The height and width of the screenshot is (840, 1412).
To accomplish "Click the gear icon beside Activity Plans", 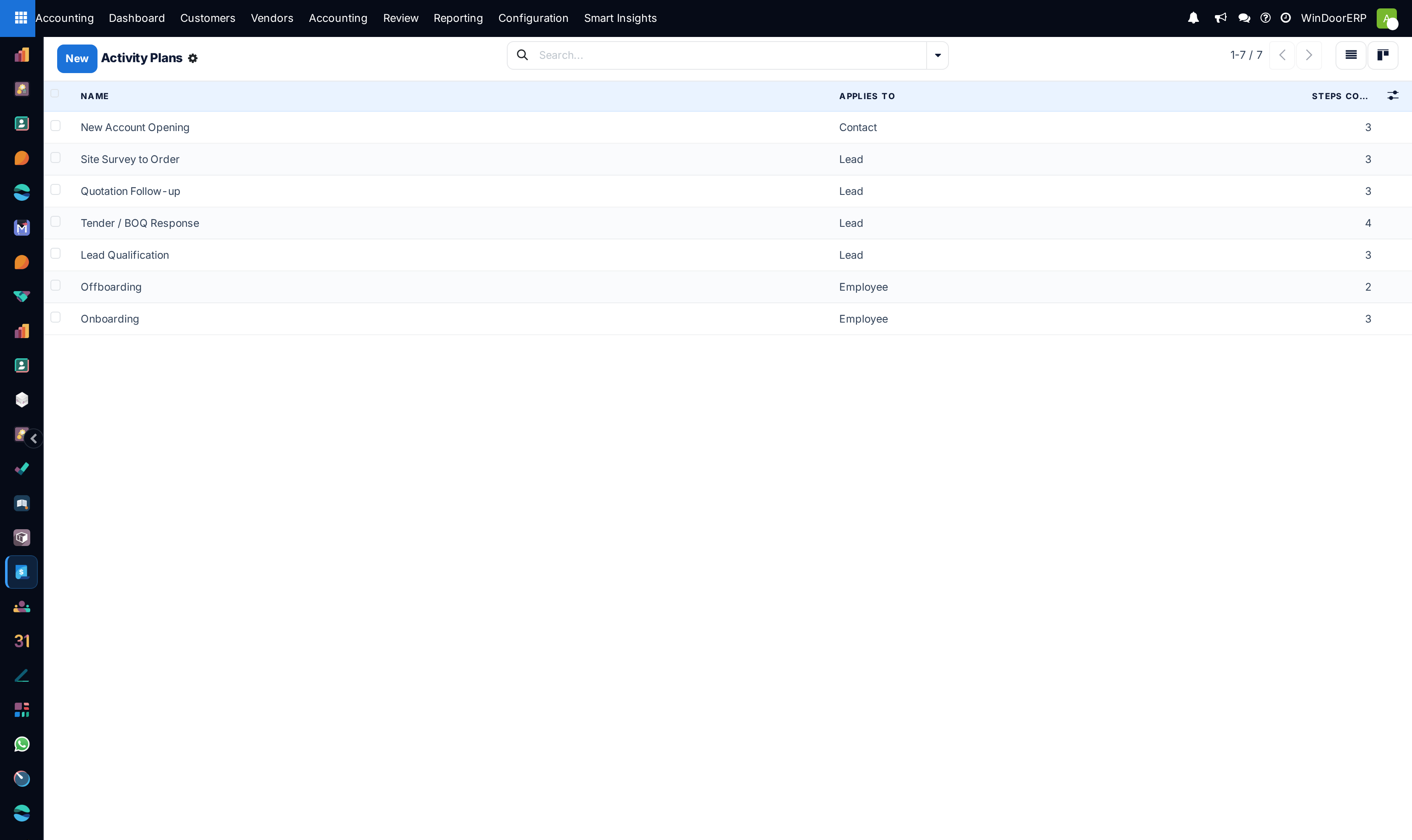I will click(x=192, y=58).
